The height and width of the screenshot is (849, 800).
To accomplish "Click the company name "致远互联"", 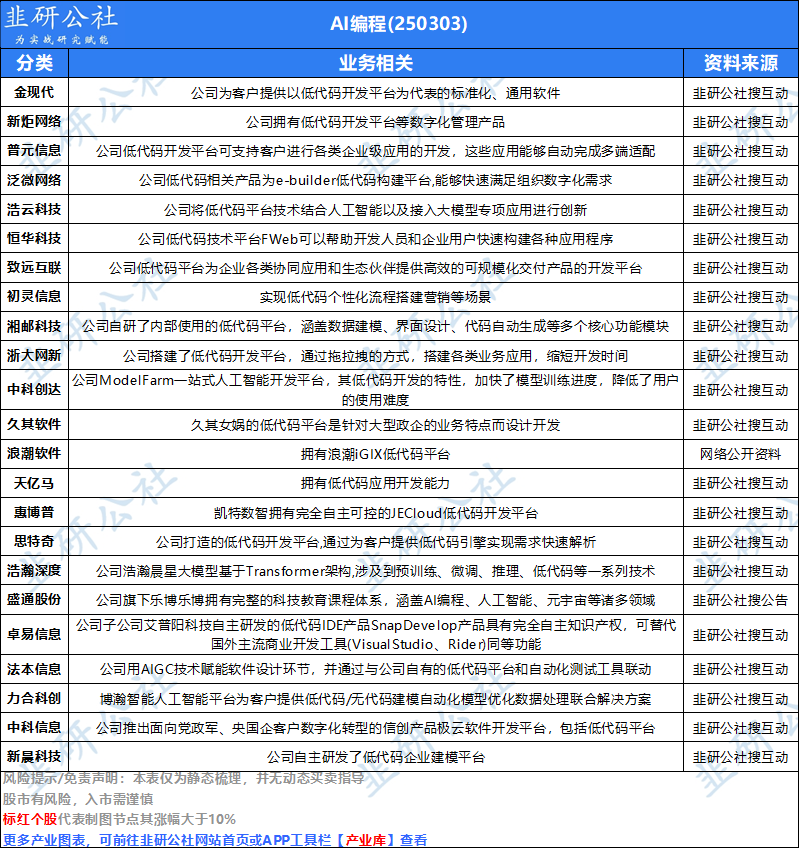I will (x=34, y=267).
